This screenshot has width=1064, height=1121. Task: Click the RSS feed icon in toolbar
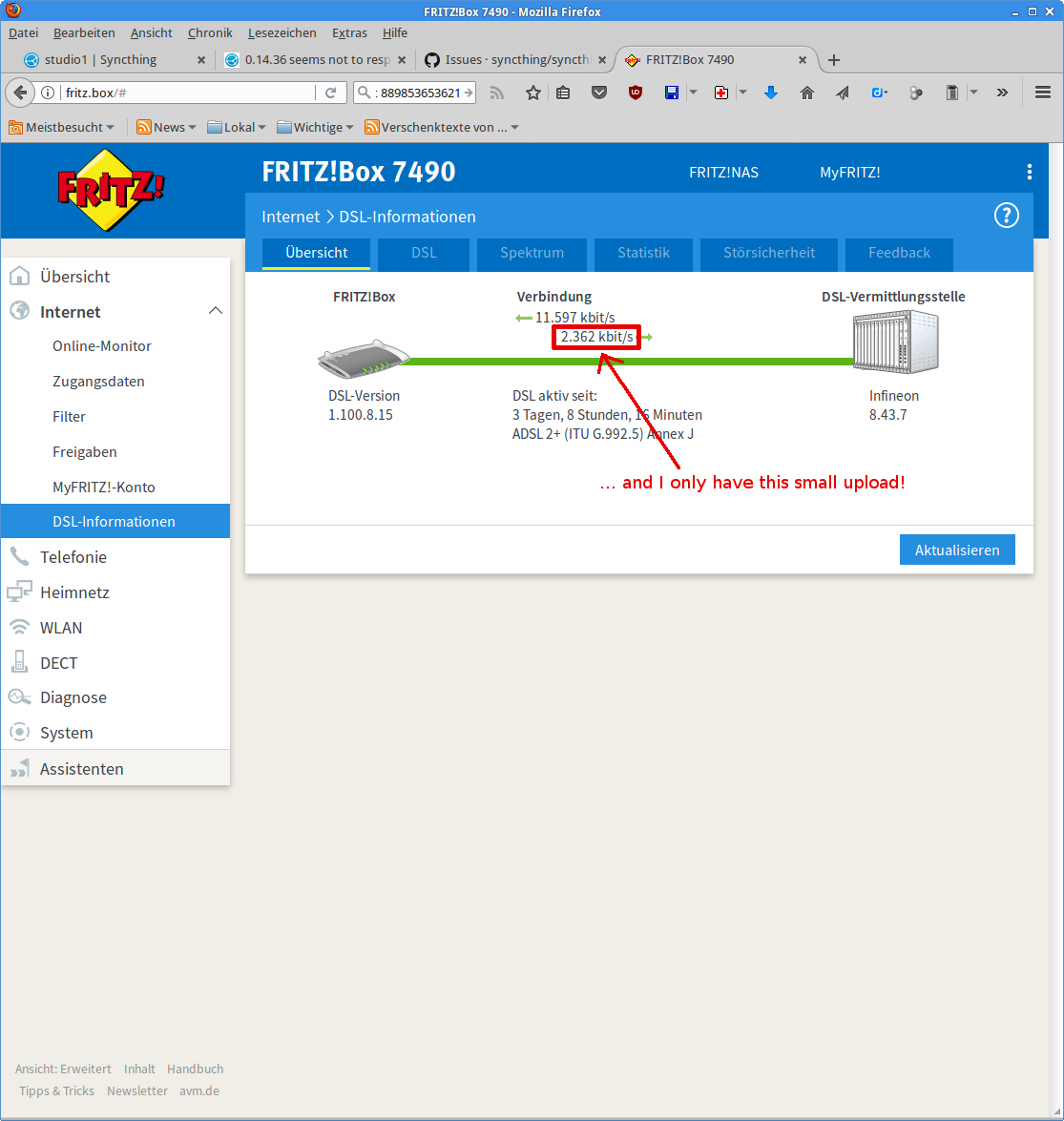497,93
